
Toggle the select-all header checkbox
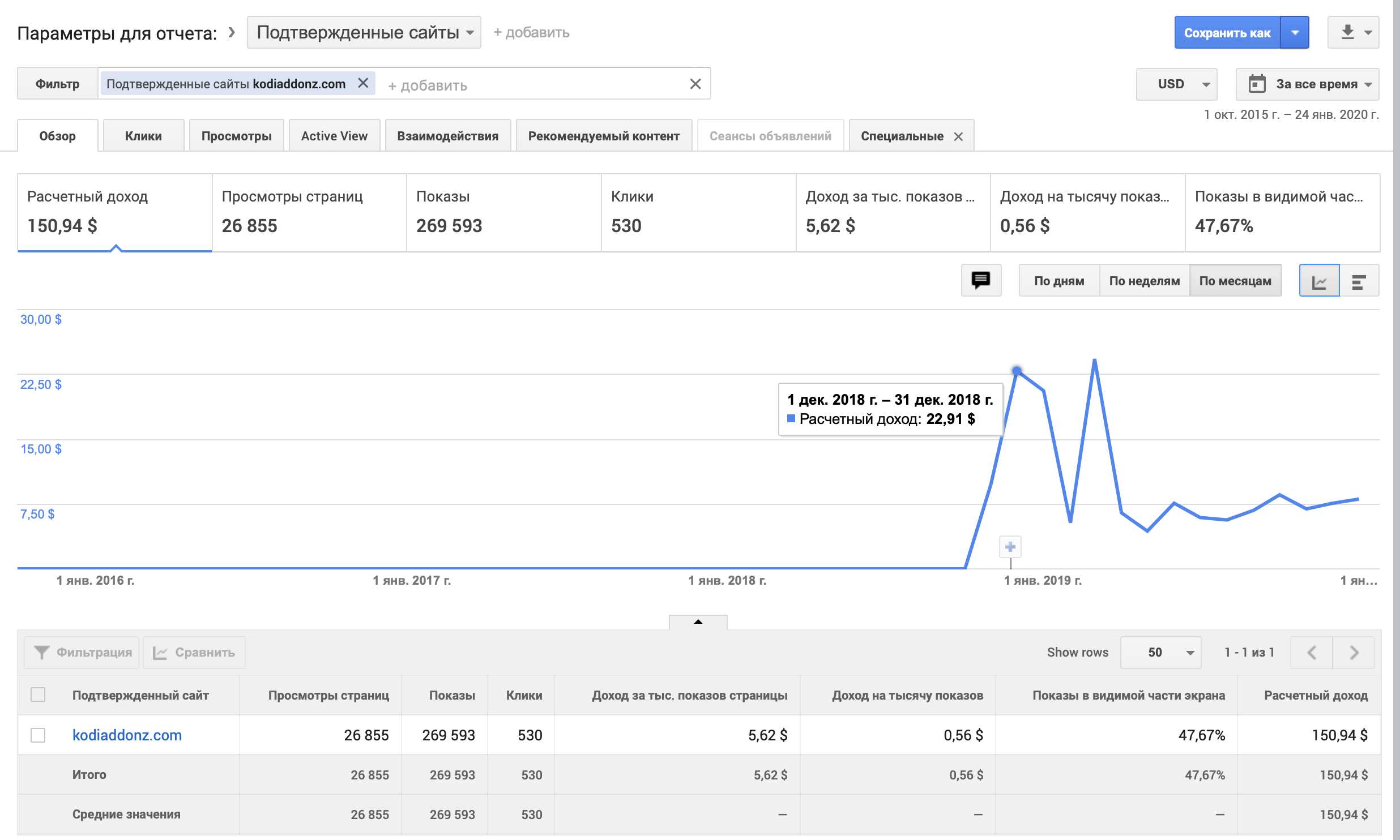38,695
